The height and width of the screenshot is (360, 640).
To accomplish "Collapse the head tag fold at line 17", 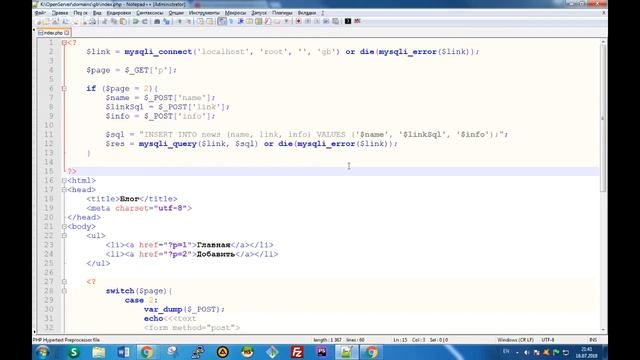I will point(64,190).
